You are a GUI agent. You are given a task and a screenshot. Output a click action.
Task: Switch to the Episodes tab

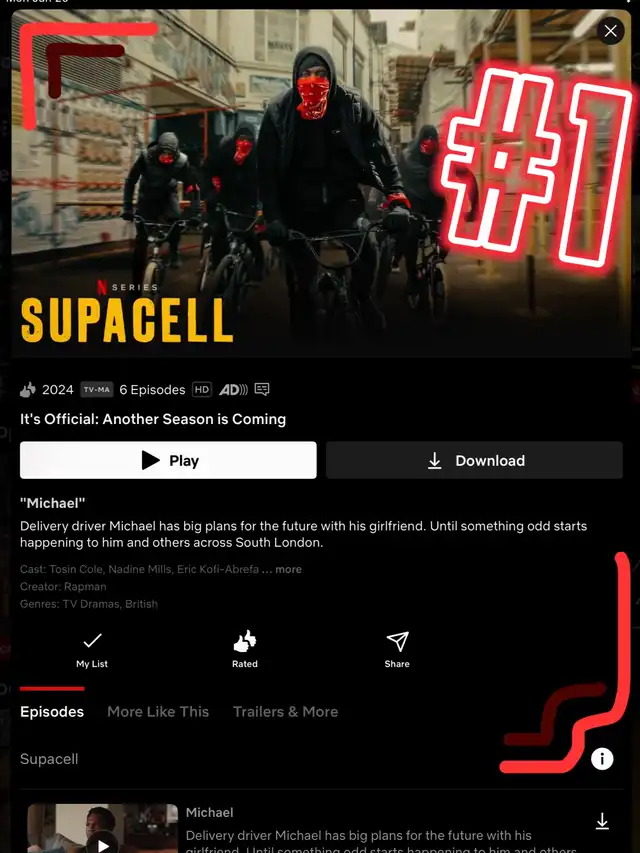click(52, 712)
